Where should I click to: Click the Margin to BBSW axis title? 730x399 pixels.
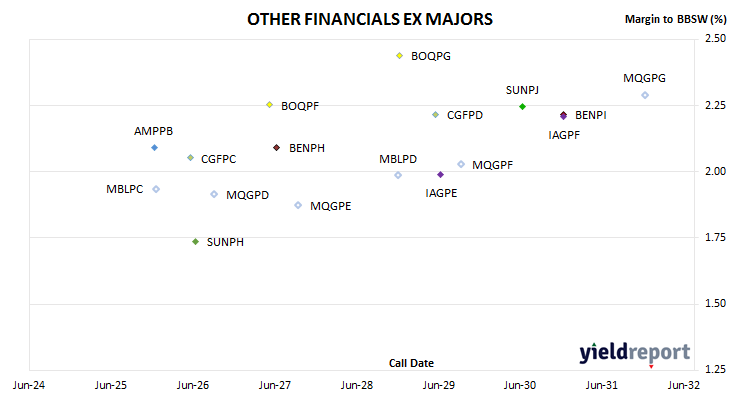coord(676,19)
